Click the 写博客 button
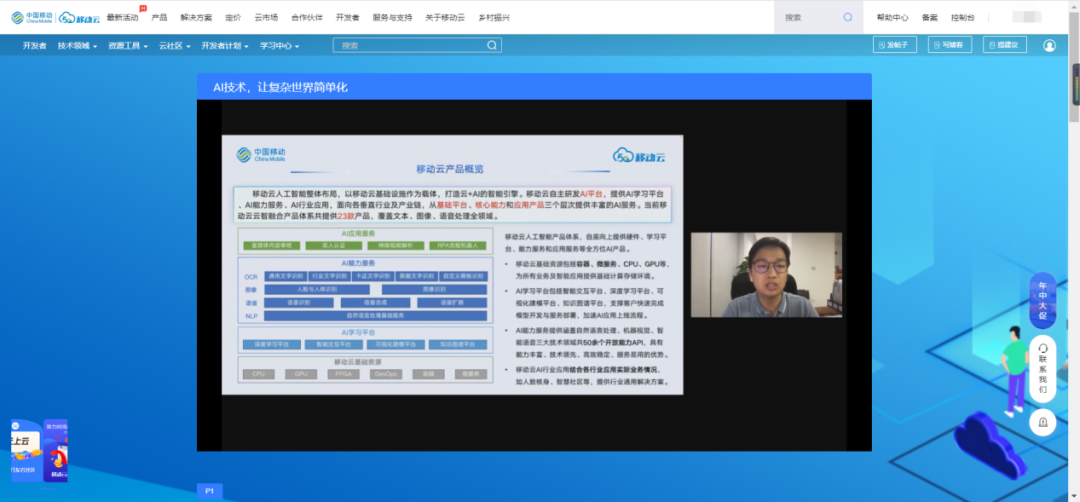This screenshot has width=1080, height=502. 950,45
